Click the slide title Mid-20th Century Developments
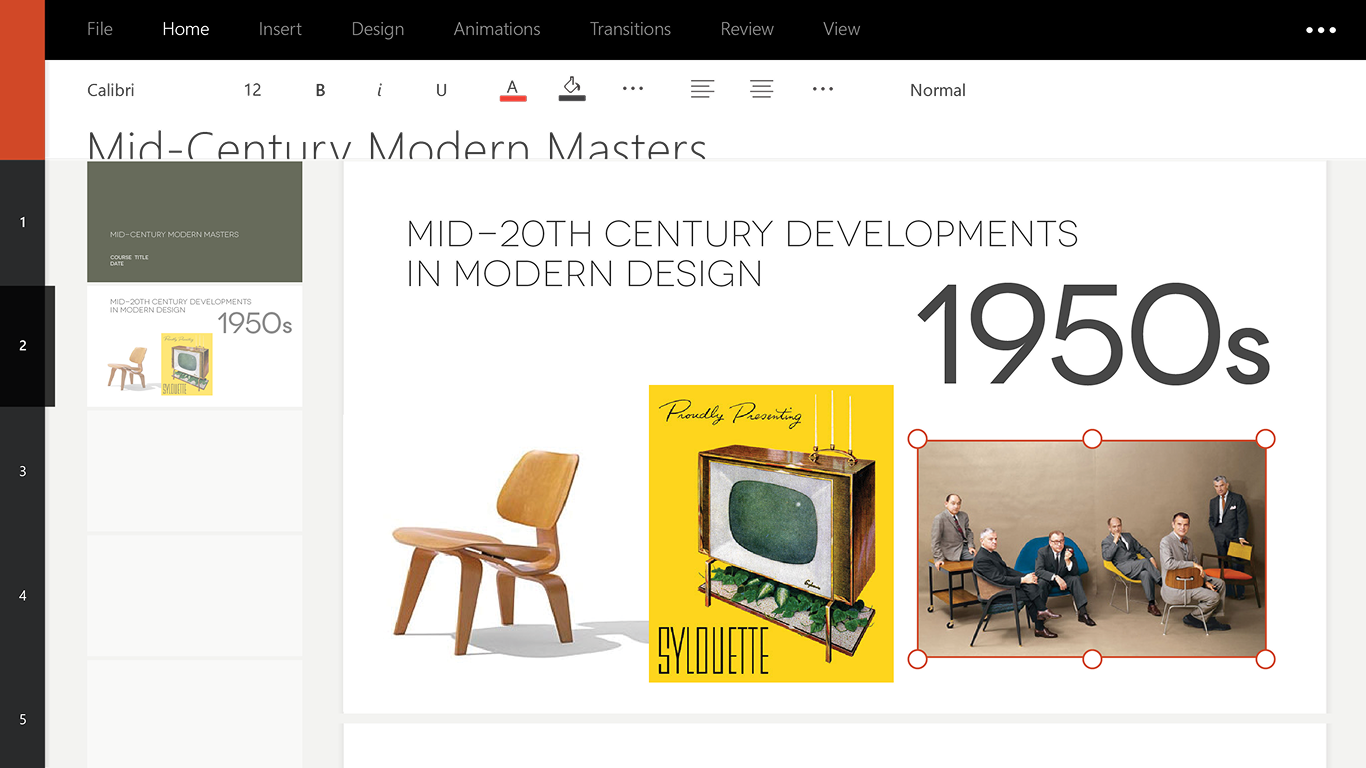The image size is (1366, 768). pyautogui.click(x=742, y=253)
